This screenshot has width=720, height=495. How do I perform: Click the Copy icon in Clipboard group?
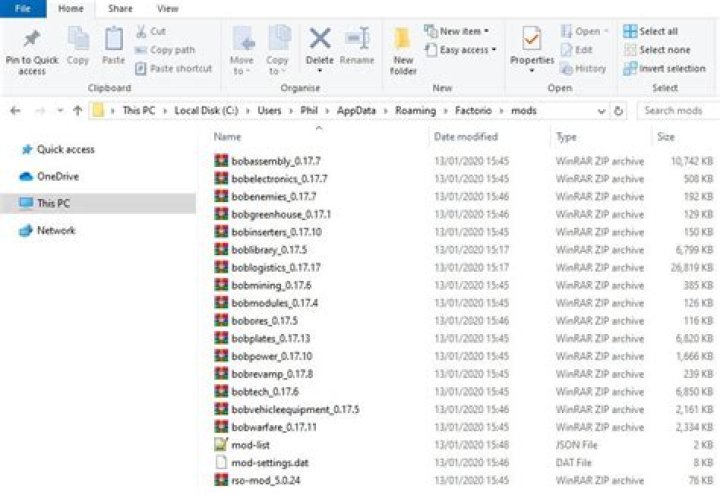(78, 39)
